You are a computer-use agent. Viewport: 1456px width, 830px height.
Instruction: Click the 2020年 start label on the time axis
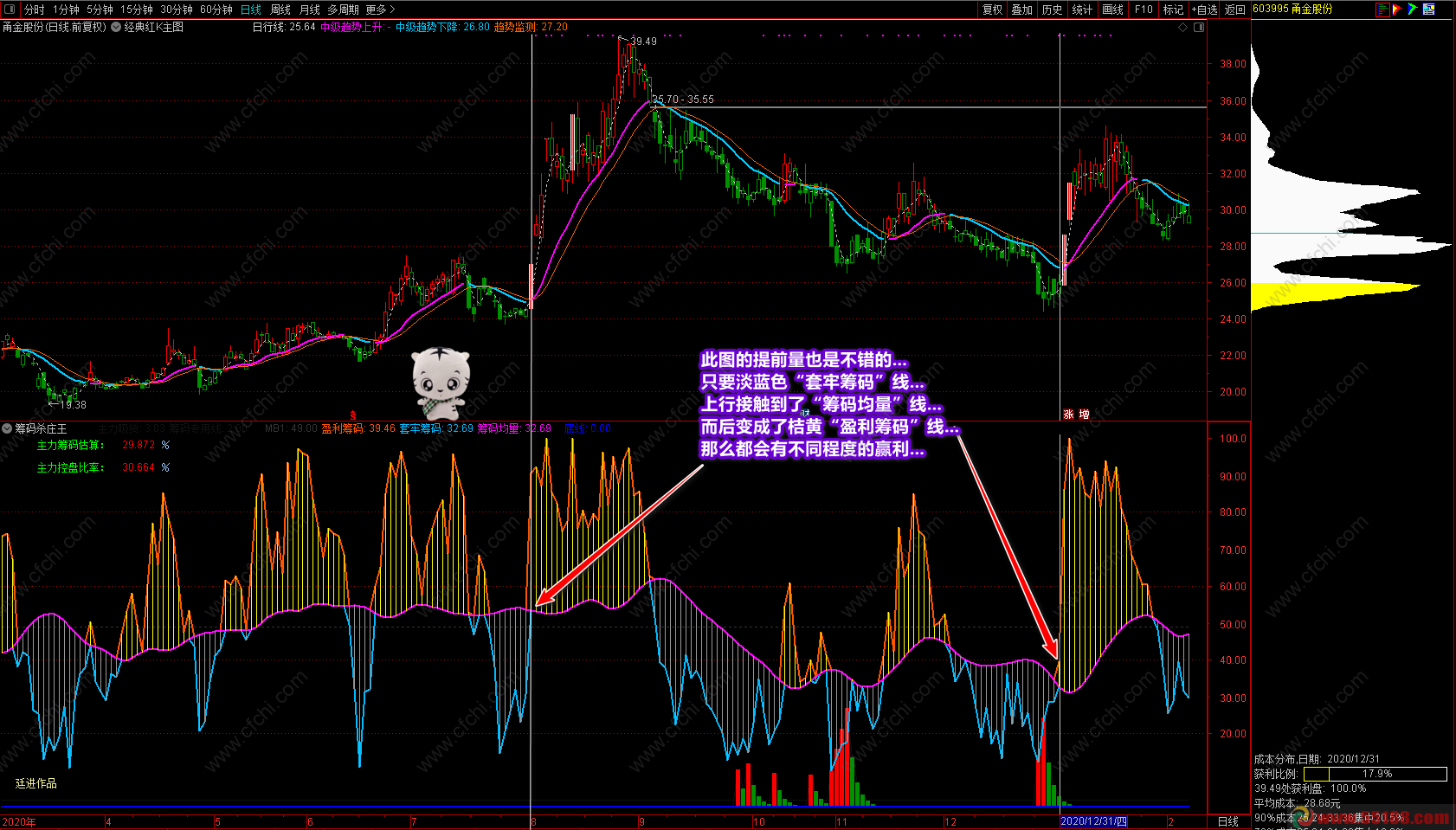[x=19, y=822]
